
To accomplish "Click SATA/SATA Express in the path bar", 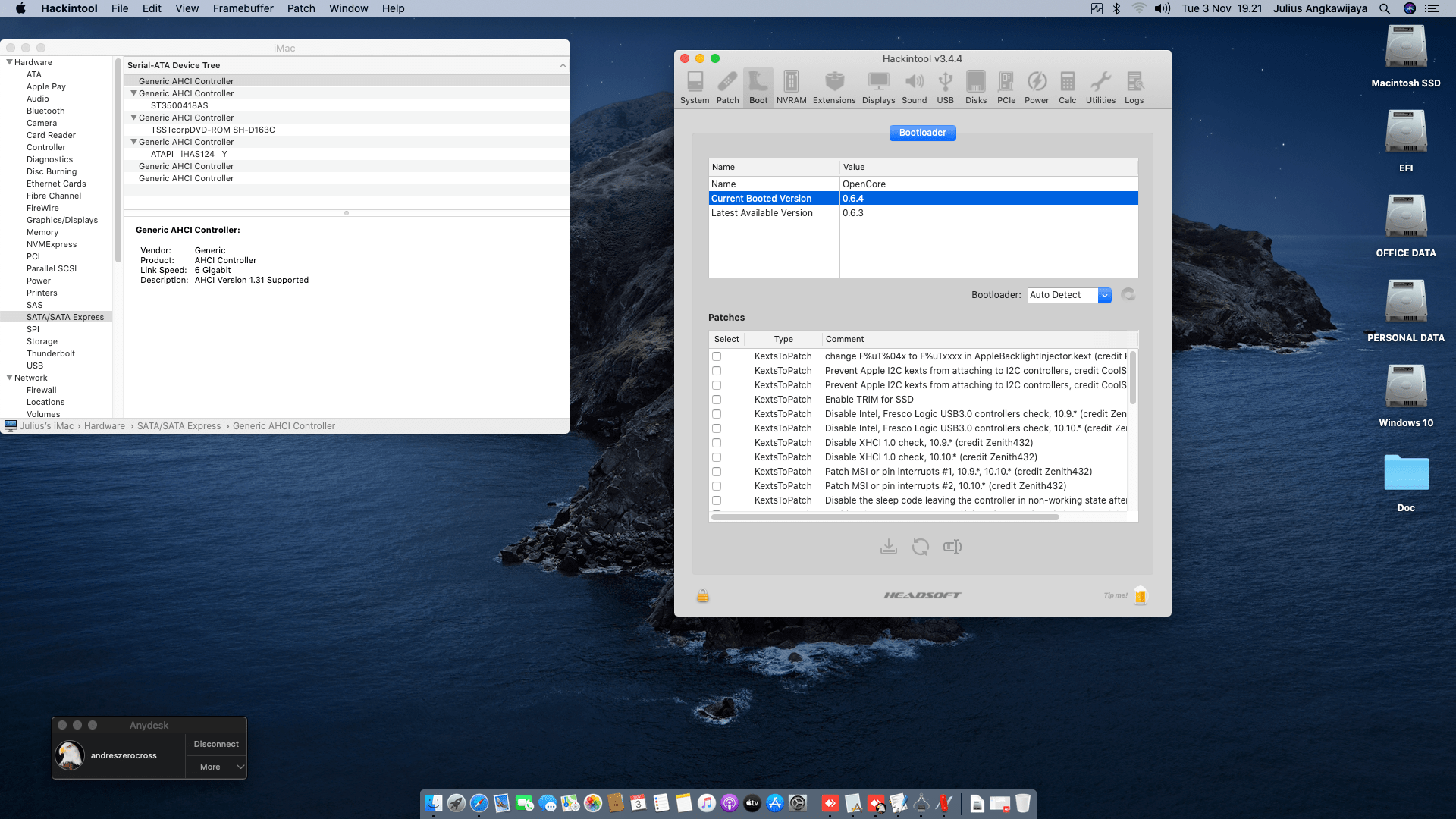I will [x=179, y=426].
